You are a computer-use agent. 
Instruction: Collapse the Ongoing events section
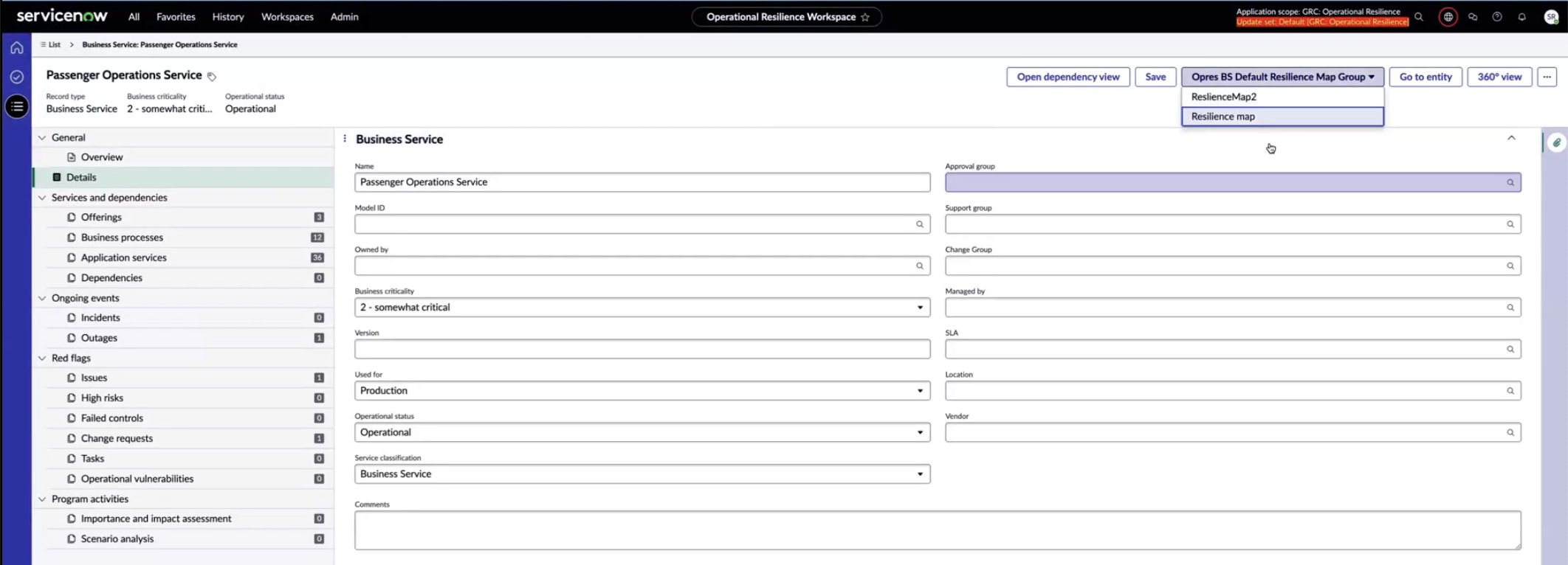tap(42, 298)
